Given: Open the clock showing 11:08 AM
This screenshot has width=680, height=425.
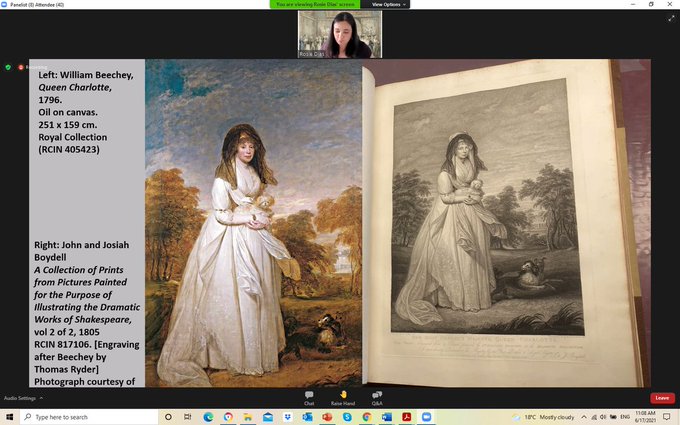Looking at the screenshot, I should tap(645, 417).
